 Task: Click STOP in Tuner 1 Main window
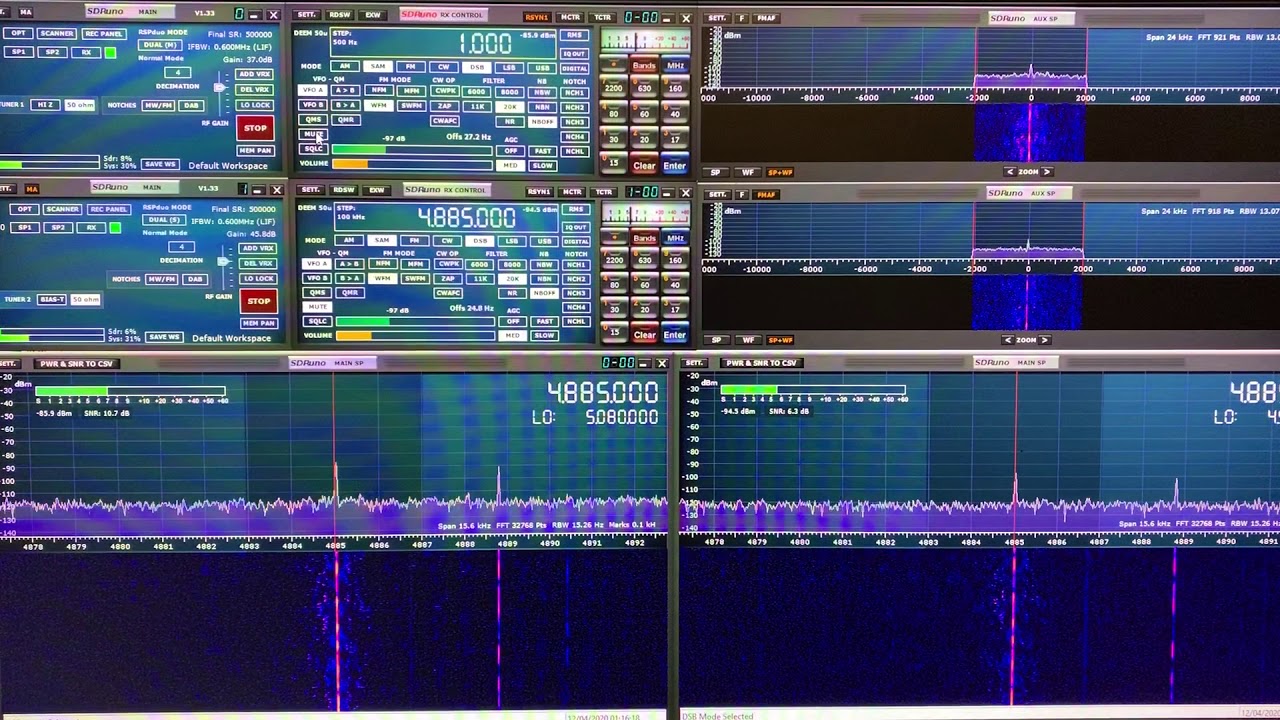point(256,128)
